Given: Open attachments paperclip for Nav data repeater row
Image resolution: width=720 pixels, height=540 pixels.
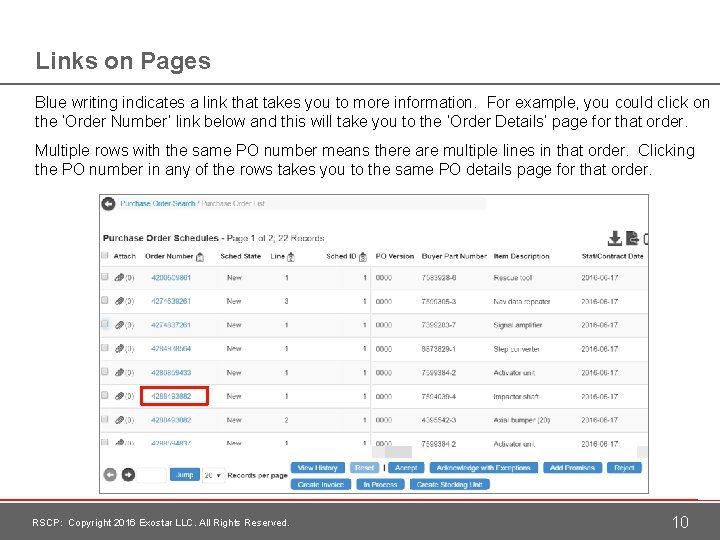Looking at the screenshot, I should click(x=119, y=301).
